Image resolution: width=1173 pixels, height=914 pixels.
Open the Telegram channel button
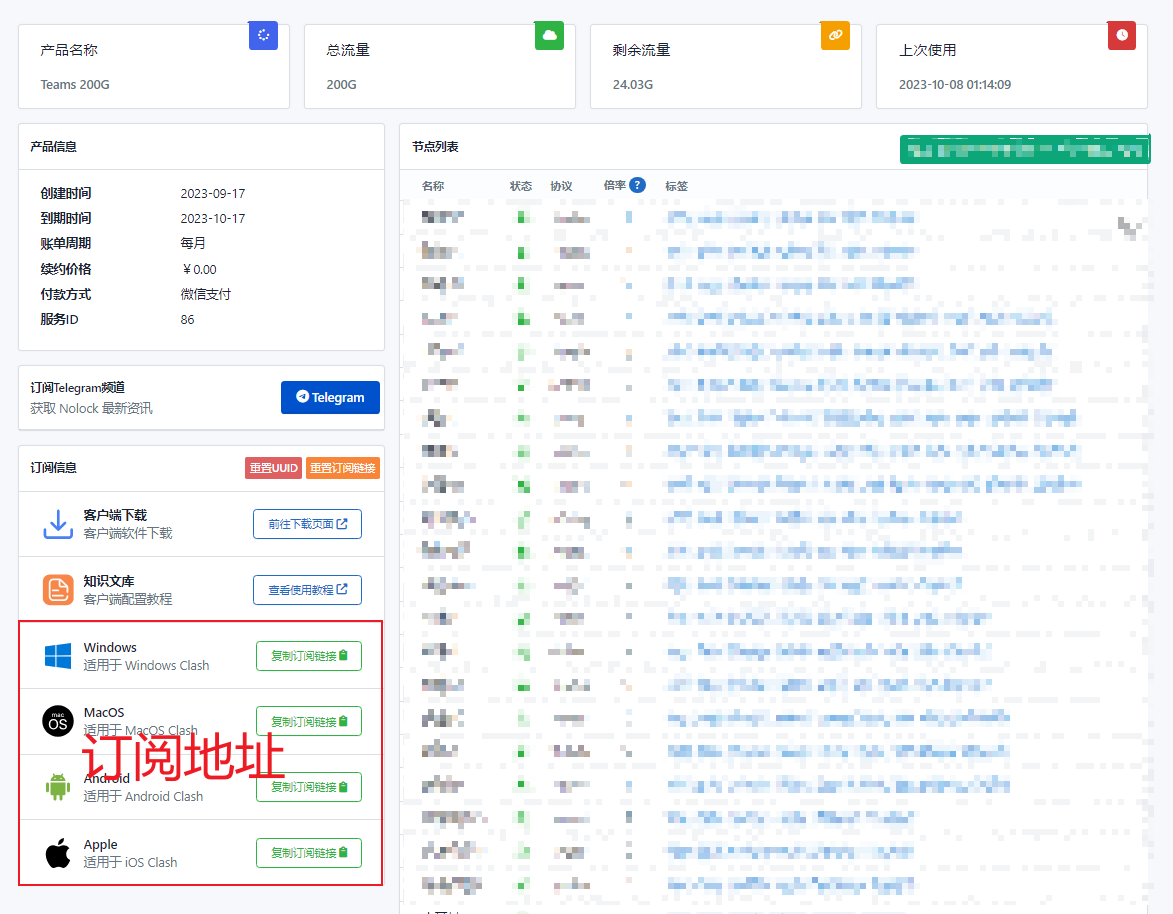(x=330, y=397)
